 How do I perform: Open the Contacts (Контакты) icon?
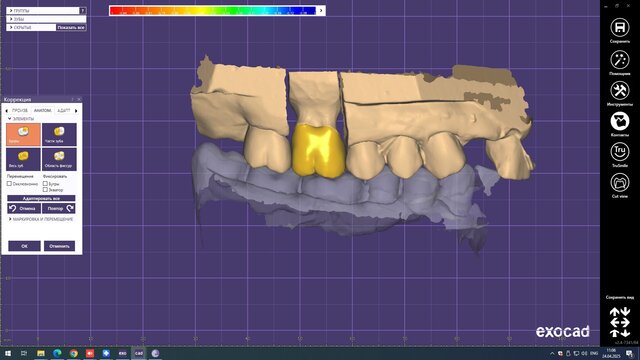click(x=620, y=121)
